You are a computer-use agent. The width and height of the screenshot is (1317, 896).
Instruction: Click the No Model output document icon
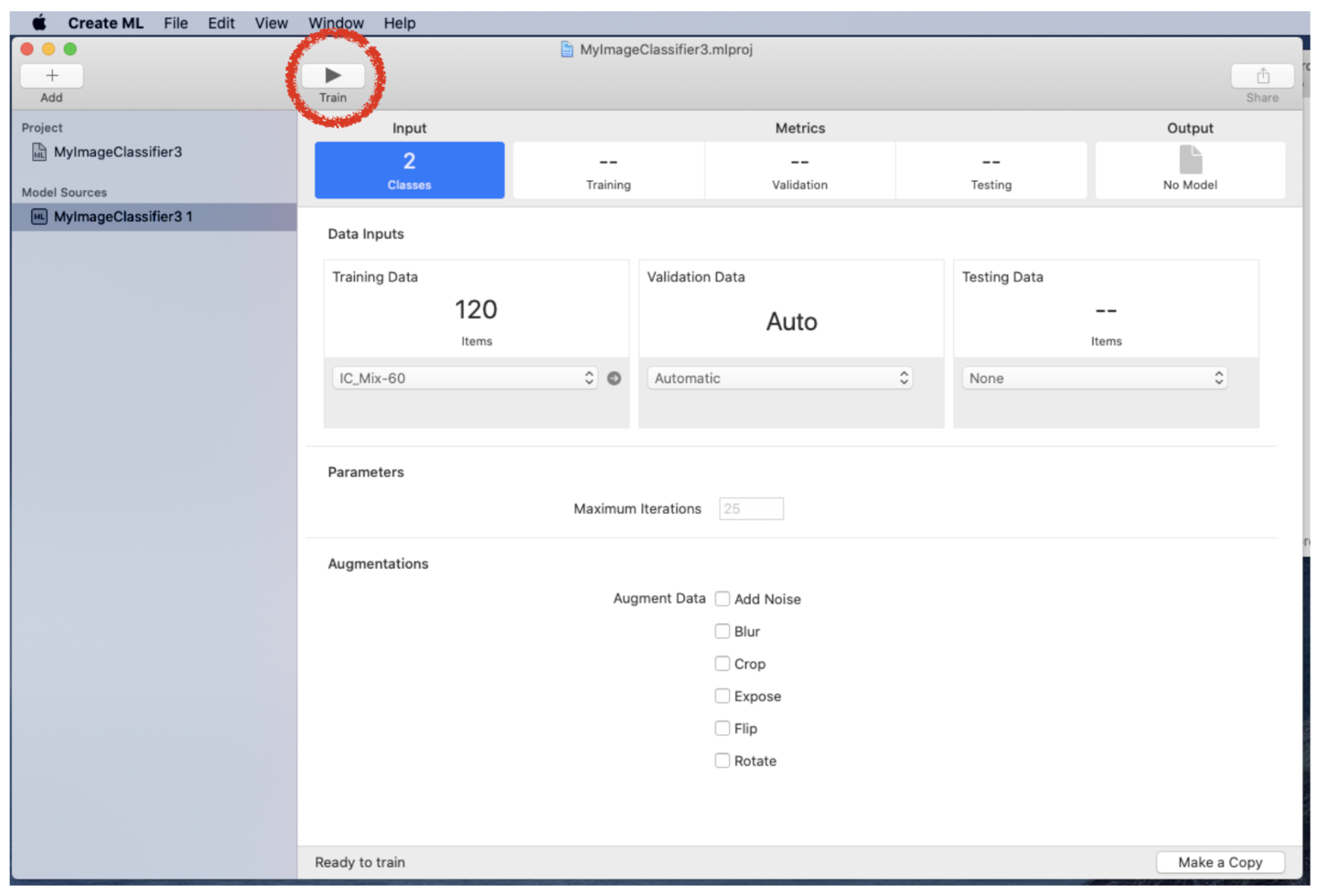pyautogui.click(x=1190, y=160)
